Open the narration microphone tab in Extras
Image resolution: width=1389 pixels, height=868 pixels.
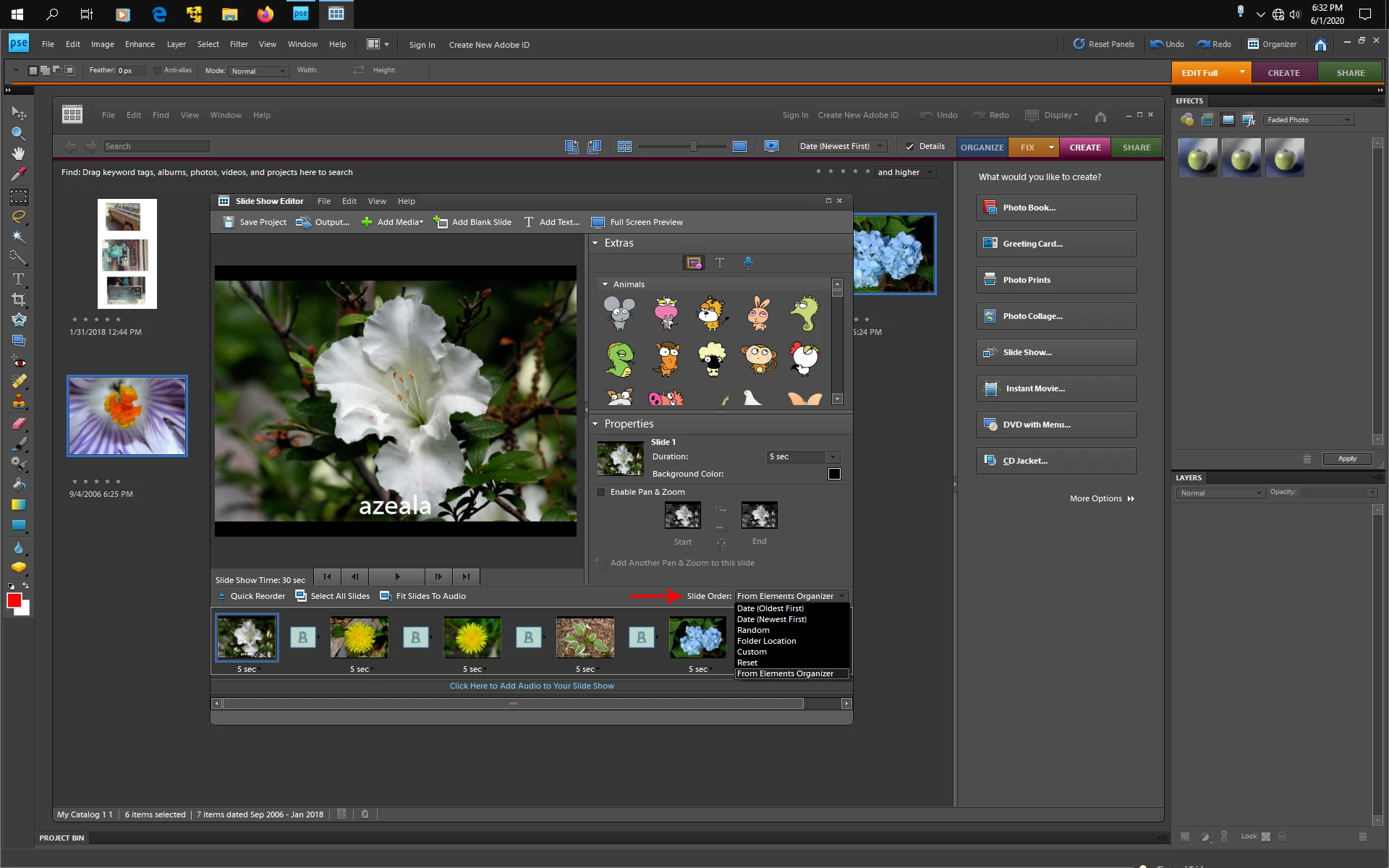(748, 263)
